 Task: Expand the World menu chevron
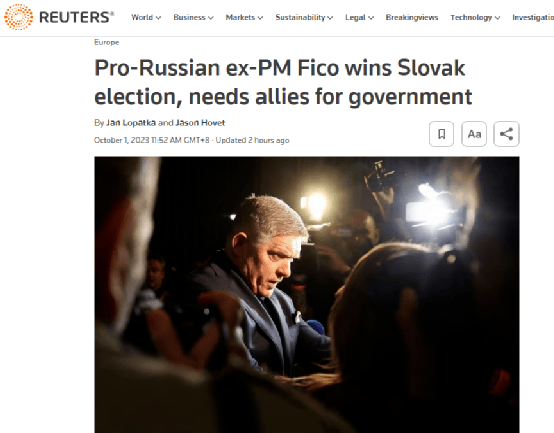(158, 18)
